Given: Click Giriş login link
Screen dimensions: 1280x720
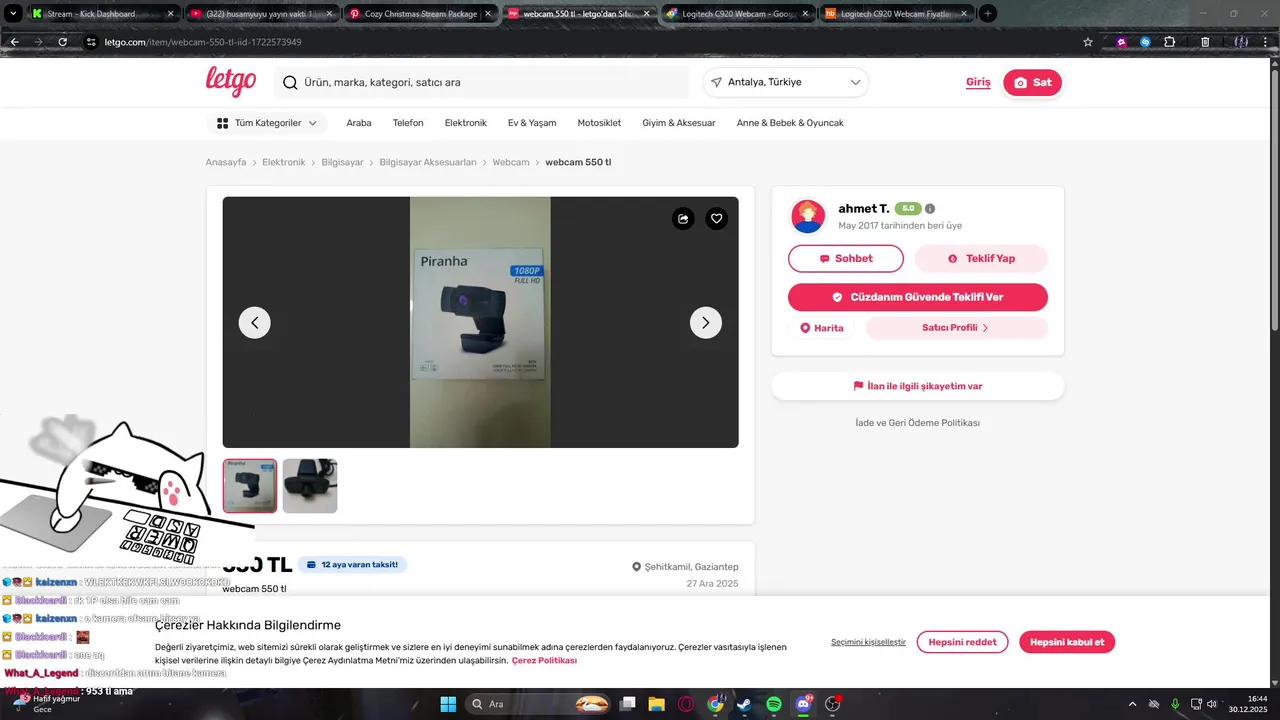Looking at the screenshot, I should pyautogui.click(x=978, y=82).
